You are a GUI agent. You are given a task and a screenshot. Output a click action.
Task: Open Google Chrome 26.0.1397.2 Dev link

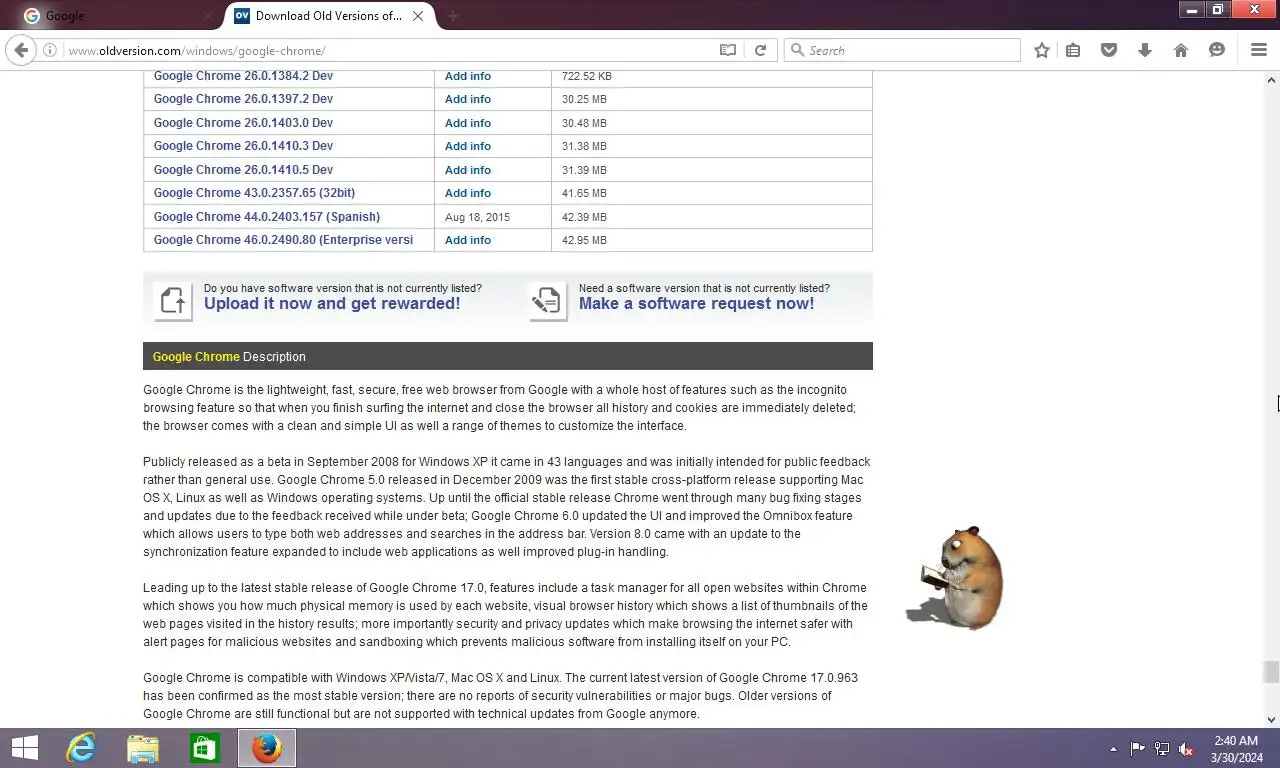coord(243,99)
